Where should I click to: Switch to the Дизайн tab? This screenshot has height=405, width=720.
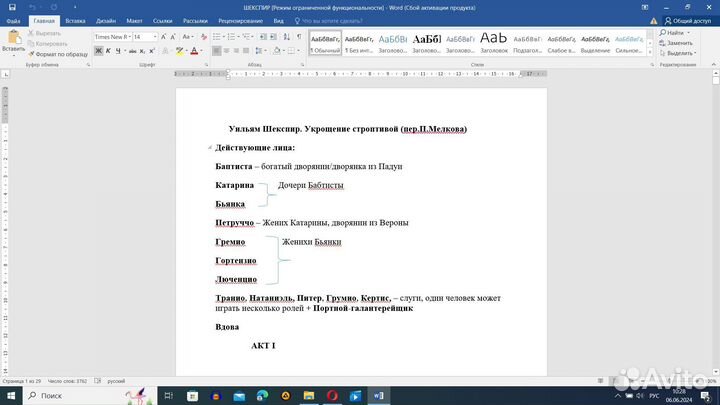[x=106, y=21]
